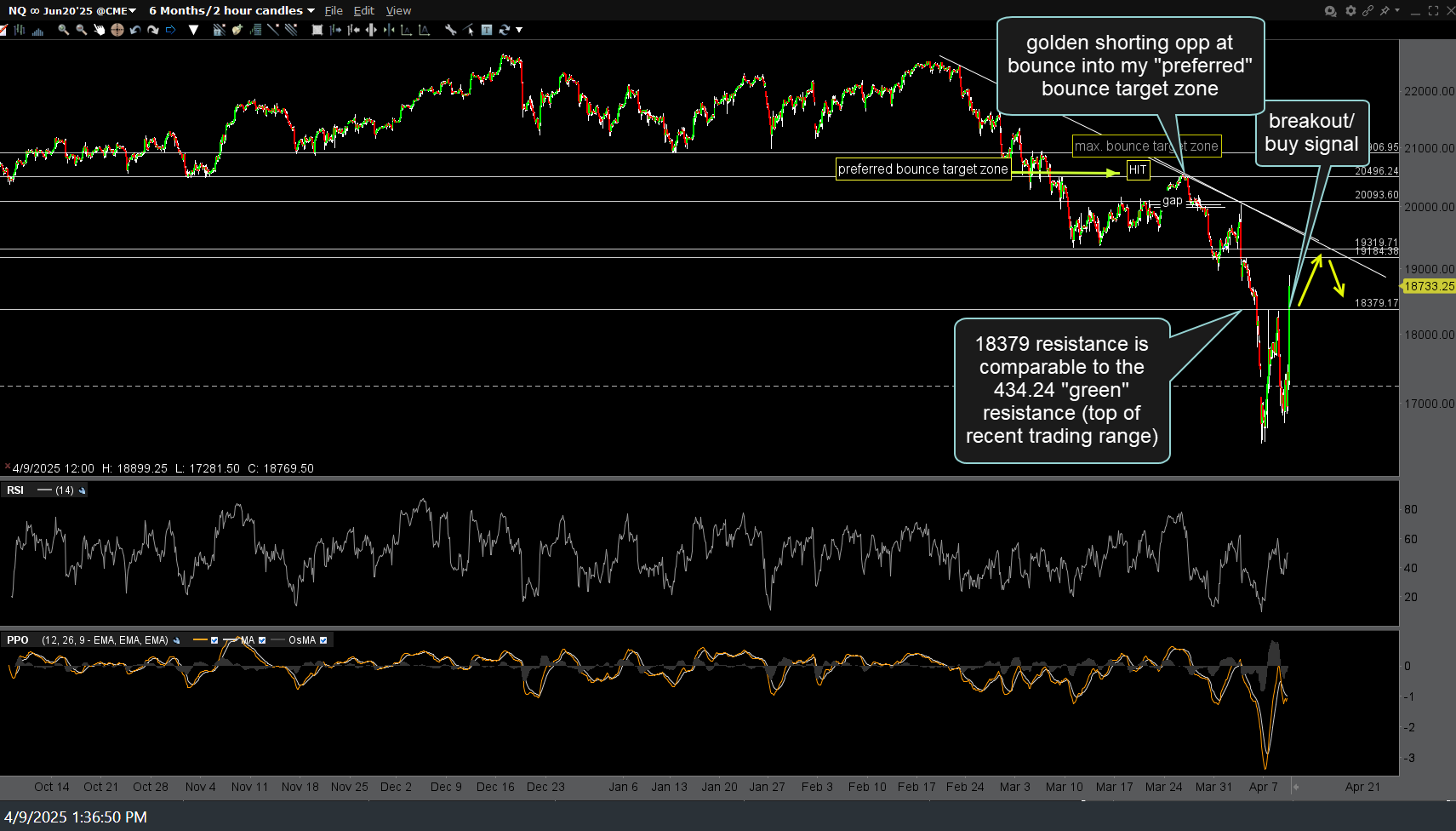Click the zoom in magnifier icon

coord(64,30)
